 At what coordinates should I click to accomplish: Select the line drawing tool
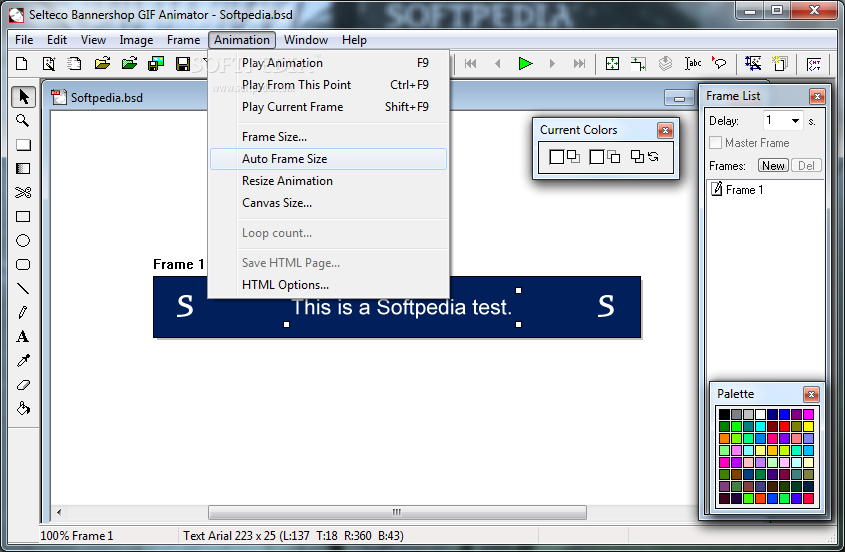(x=23, y=288)
